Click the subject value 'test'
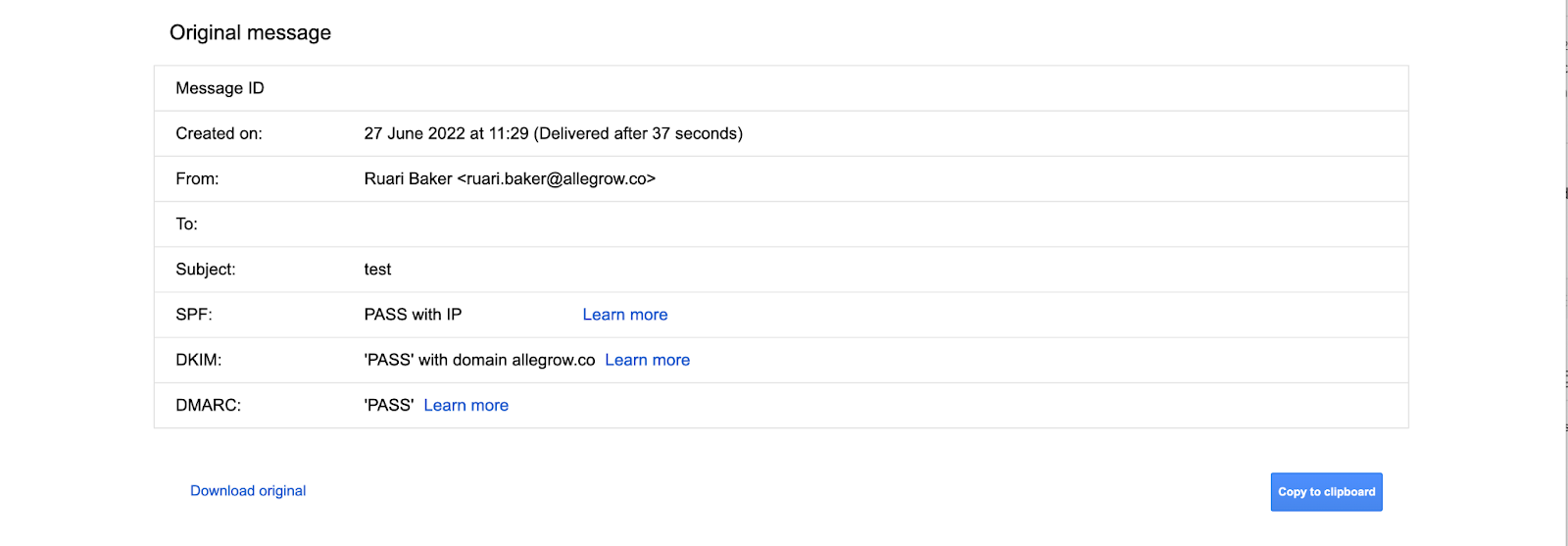 click(x=377, y=270)
